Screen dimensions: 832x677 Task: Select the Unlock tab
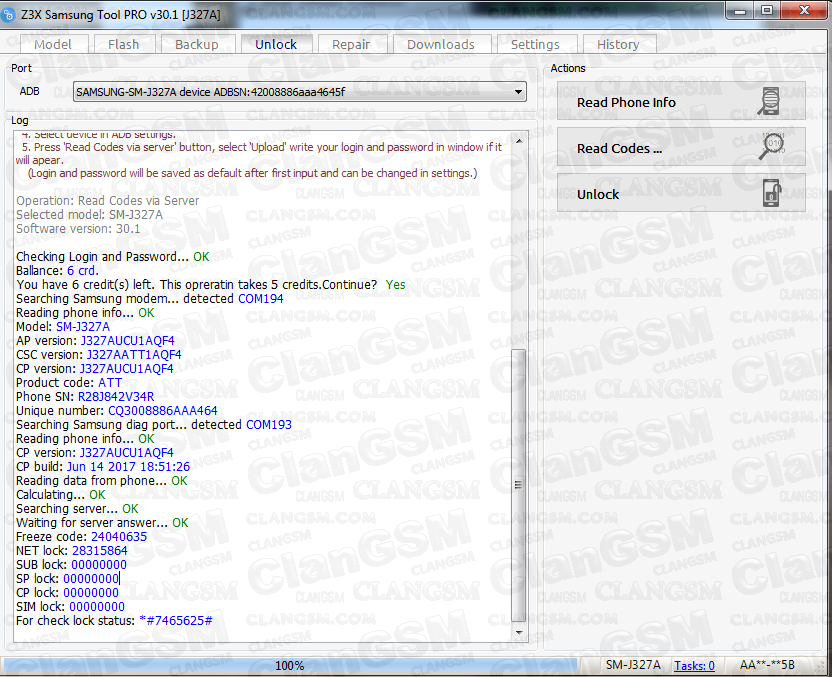pyautogui.click(x=276, y=44)
